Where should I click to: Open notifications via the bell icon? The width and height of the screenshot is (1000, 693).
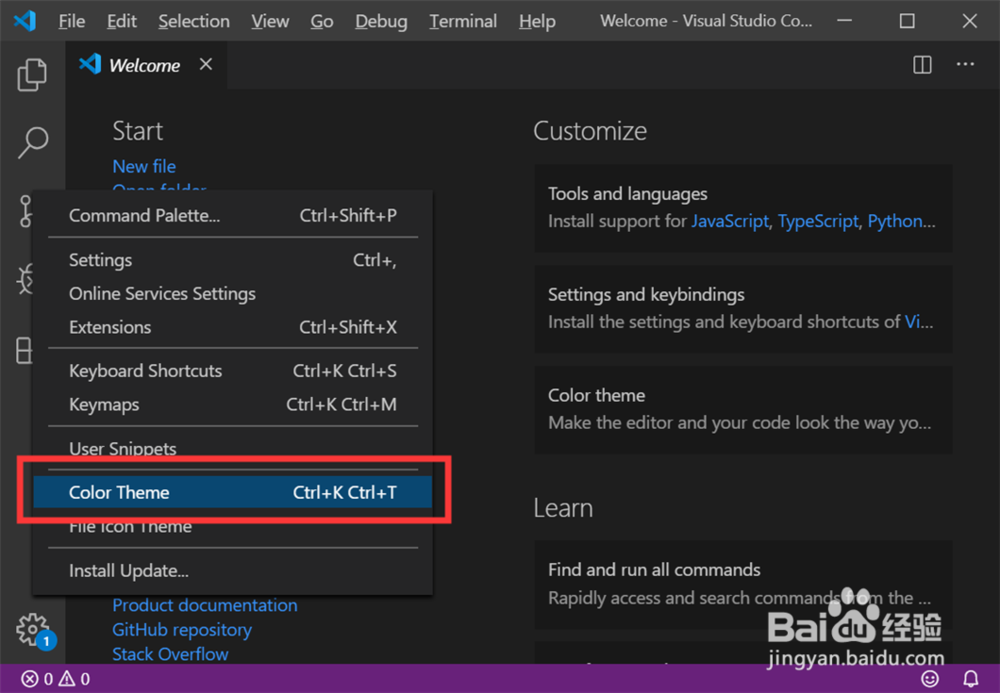tap(969, 678)
